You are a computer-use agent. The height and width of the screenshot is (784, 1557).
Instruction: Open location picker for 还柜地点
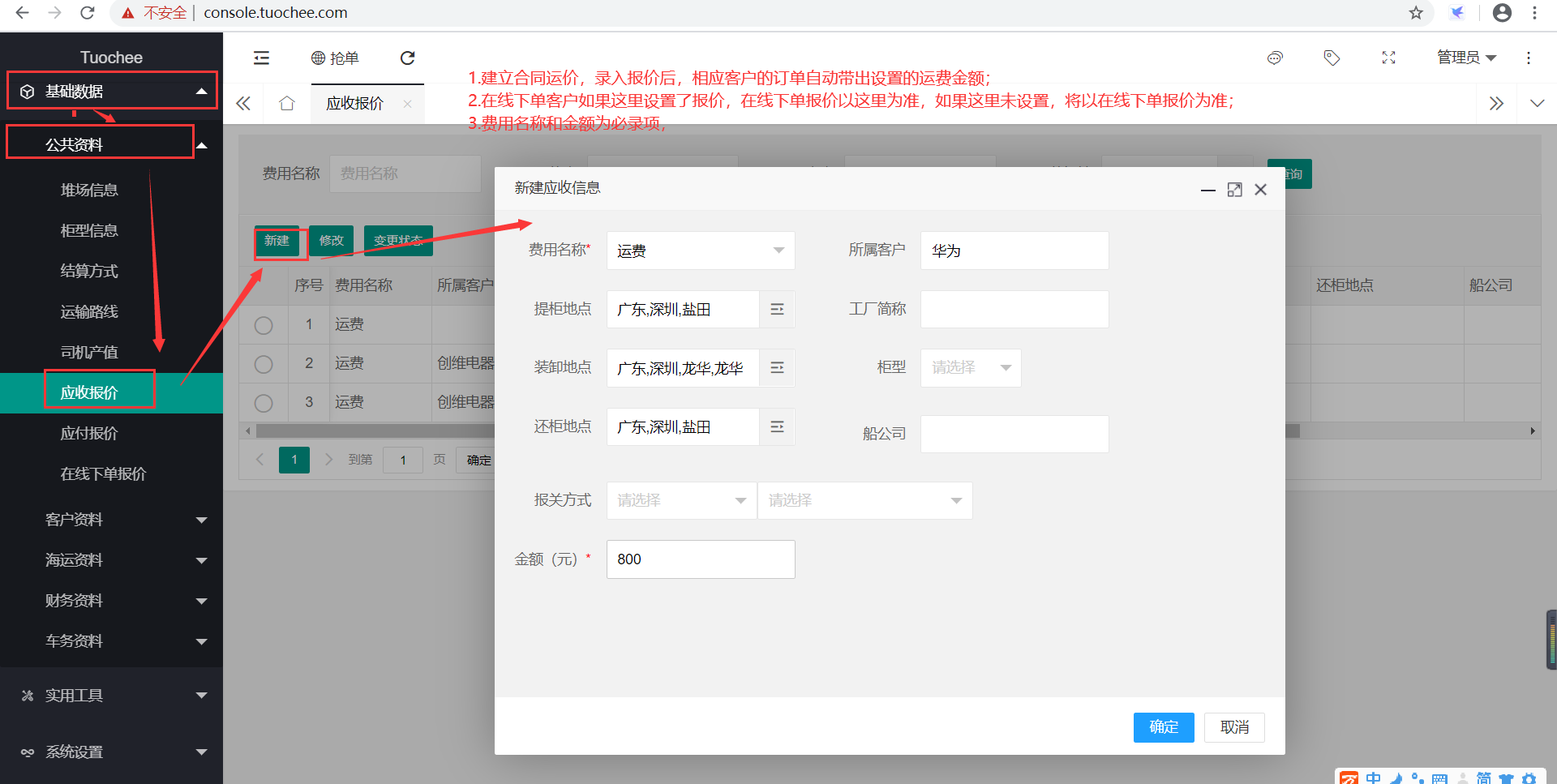pyautogui.click(x=777, y=426)
